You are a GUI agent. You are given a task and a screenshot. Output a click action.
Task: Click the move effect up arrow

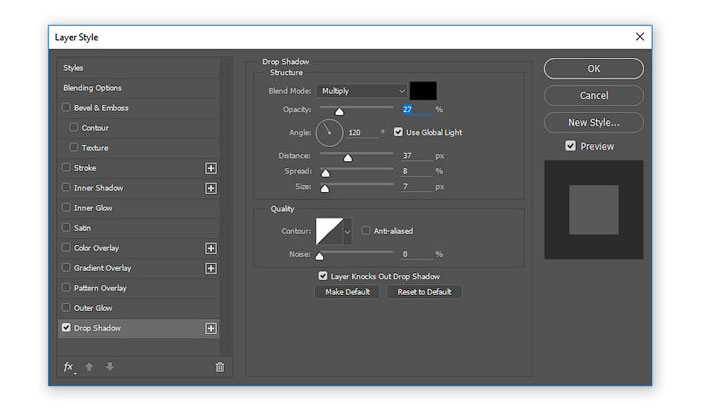pos(89,367)
